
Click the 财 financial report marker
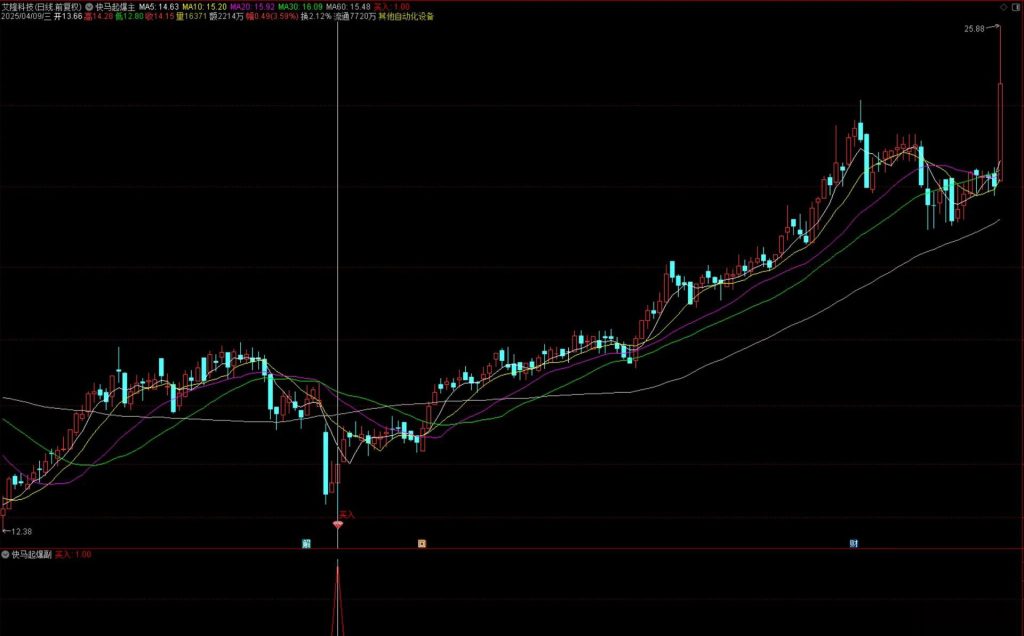point(854,543)
